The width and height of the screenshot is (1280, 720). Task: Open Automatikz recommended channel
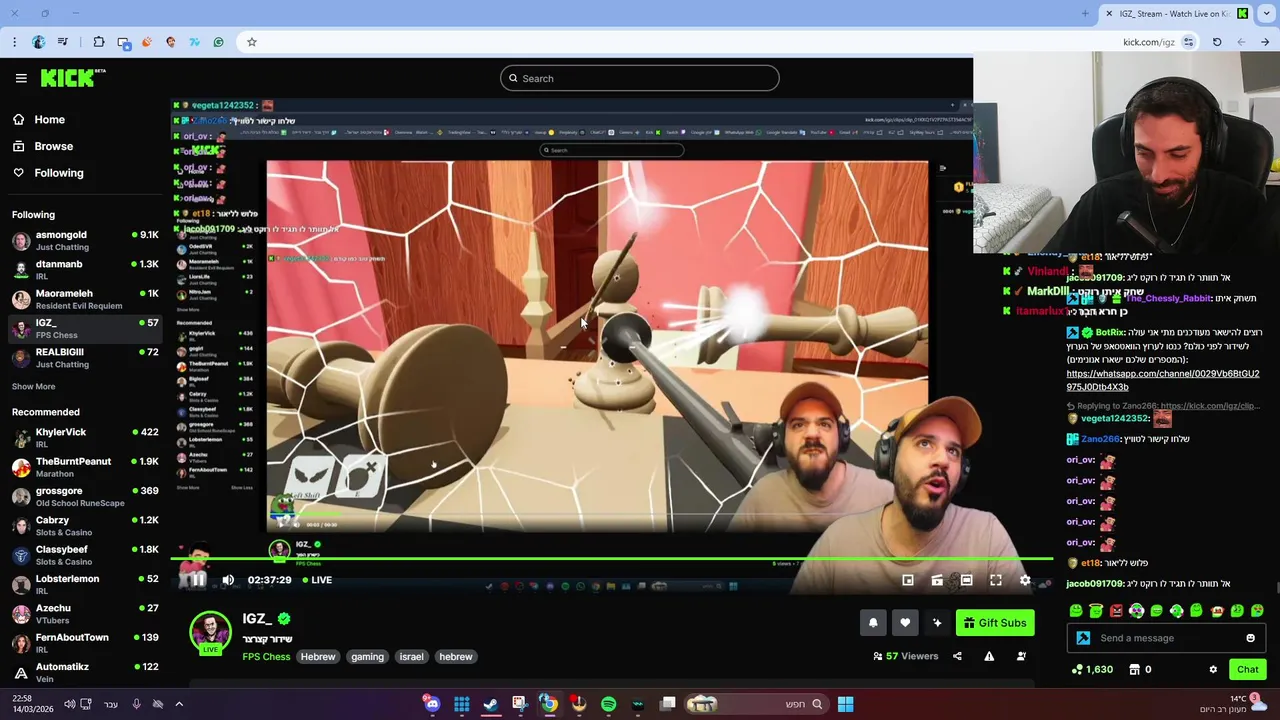[x=84, y=672]
